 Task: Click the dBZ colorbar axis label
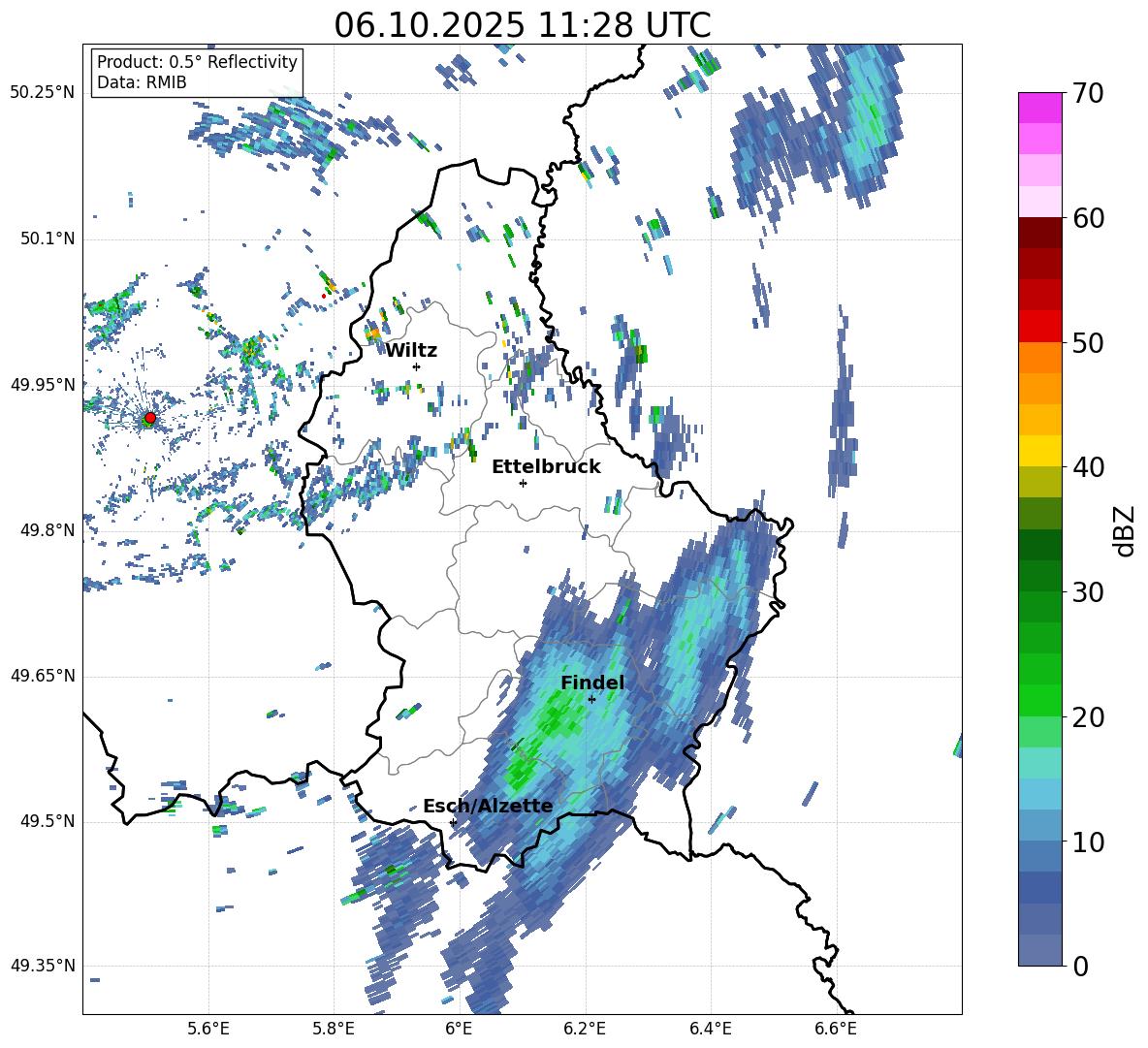[1123, 530]
